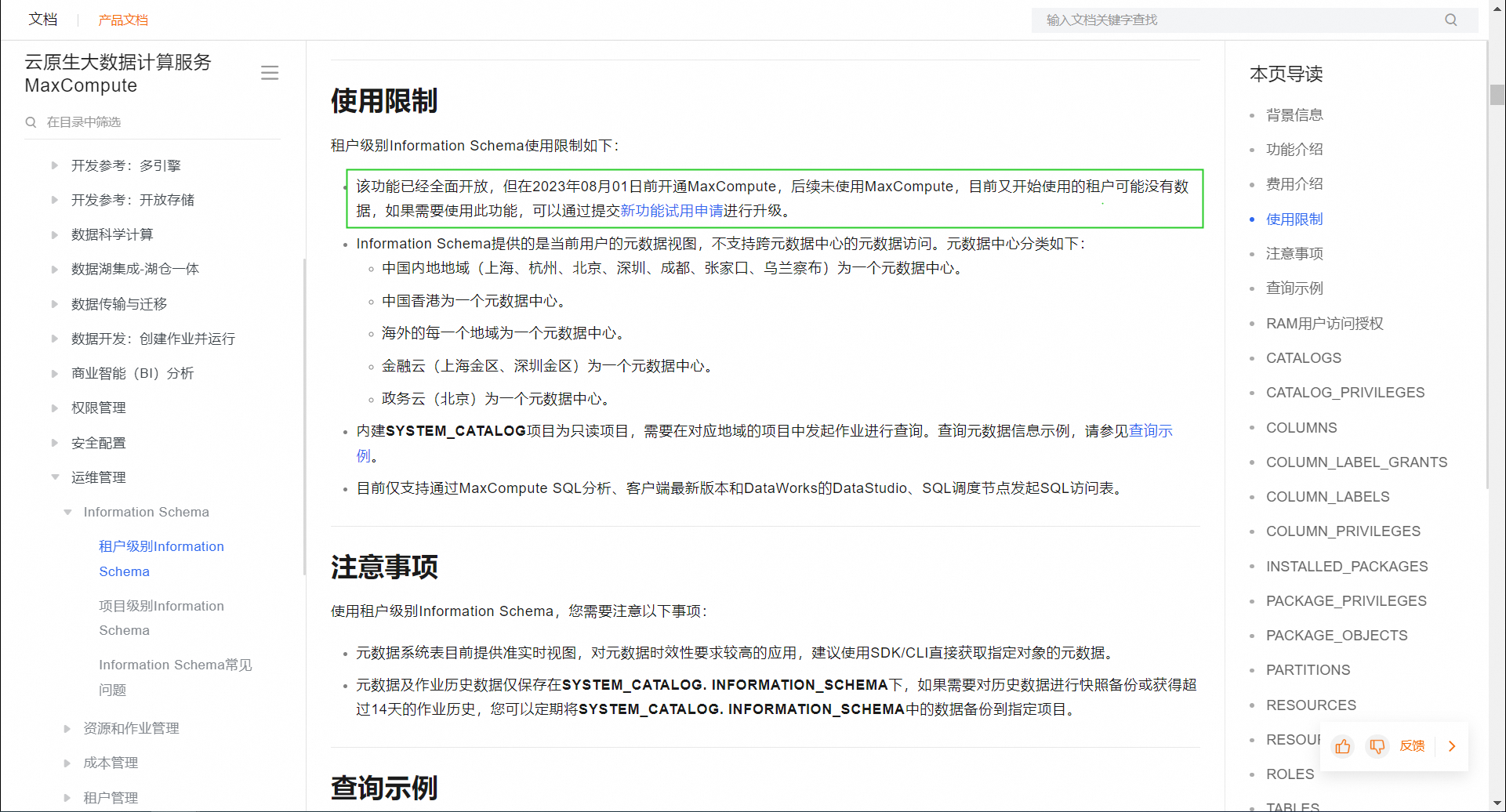
Task: Open Information Schema常见问题 page
Action: point(176,677)
